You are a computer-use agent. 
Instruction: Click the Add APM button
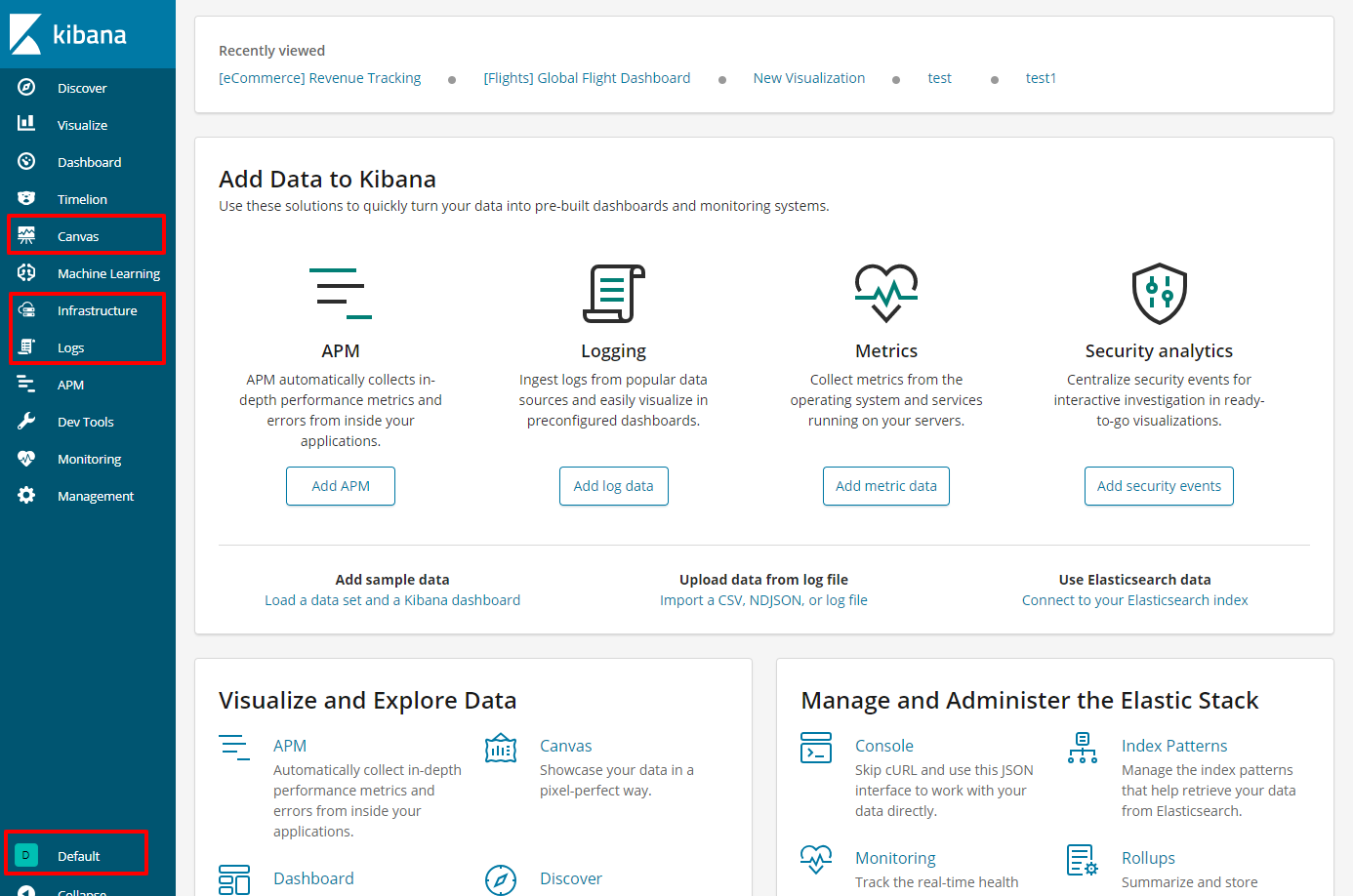340,485
